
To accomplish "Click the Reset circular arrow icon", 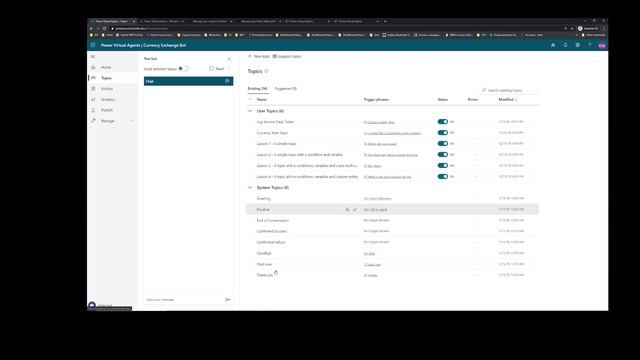I will [x=211, y=69].
